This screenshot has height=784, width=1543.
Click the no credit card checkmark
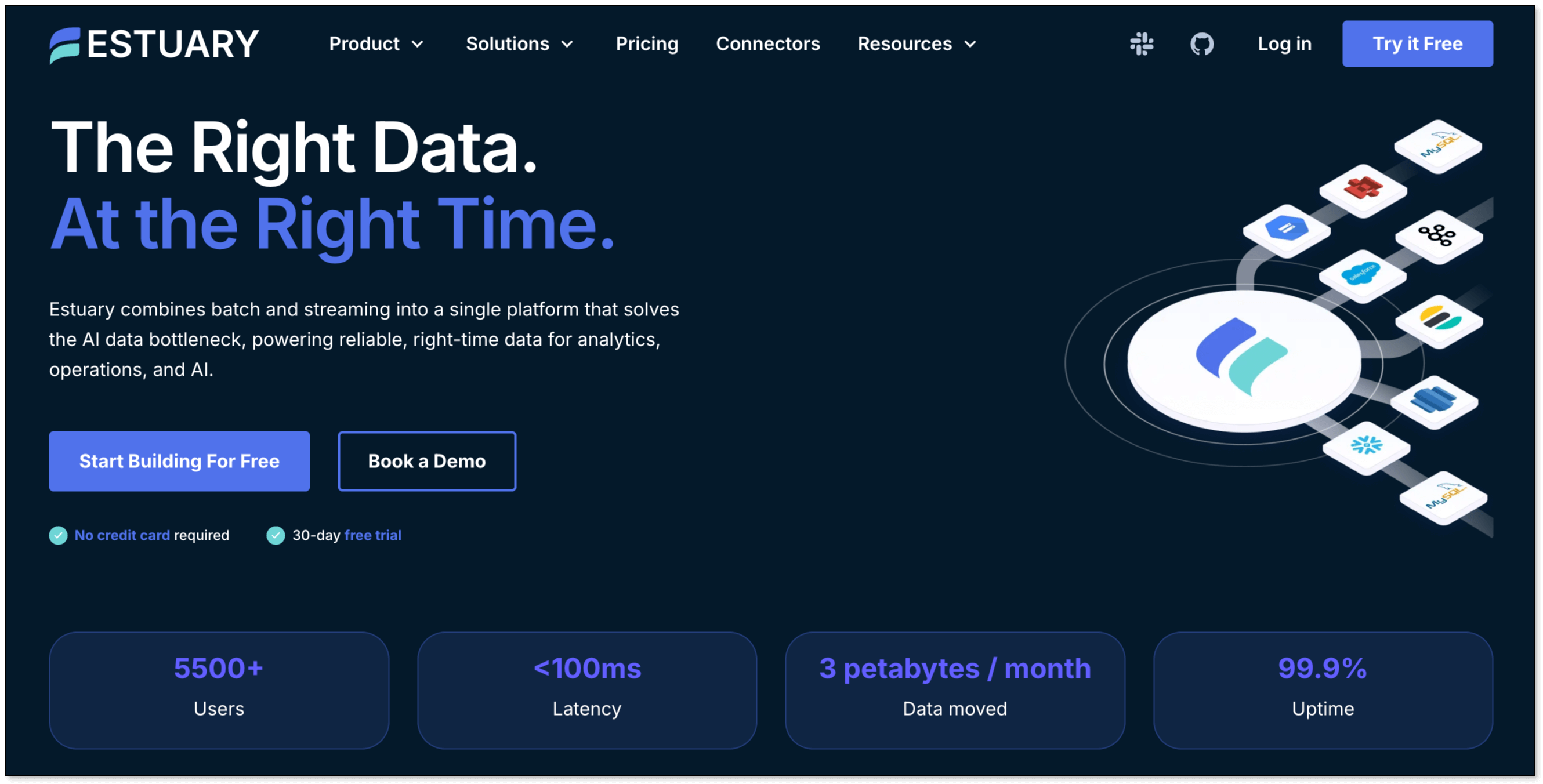58,535
